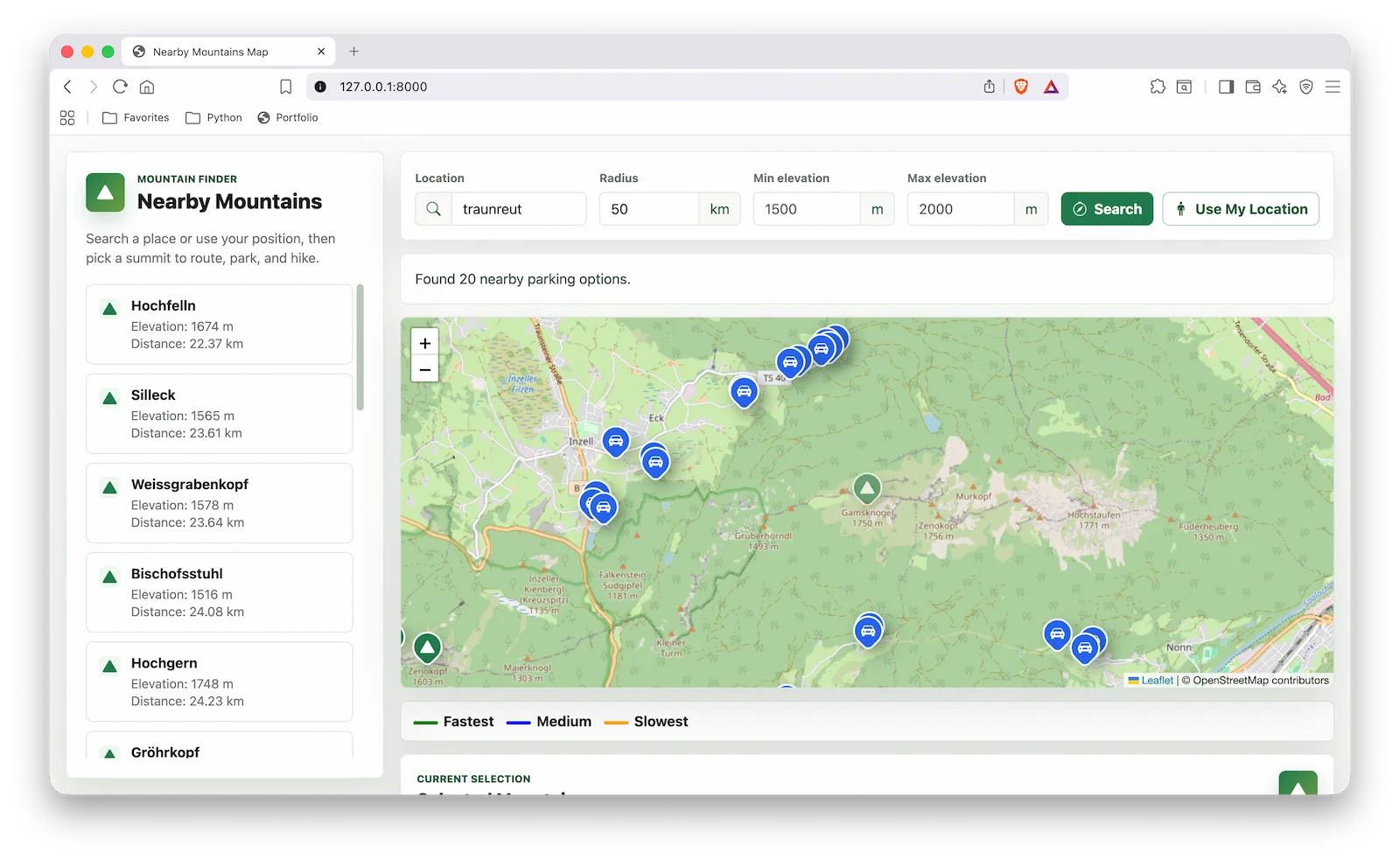Click the browser forward arrow
Viewport: 1400px width, 860px height.
pyautogui.click(x=94, y=87)
